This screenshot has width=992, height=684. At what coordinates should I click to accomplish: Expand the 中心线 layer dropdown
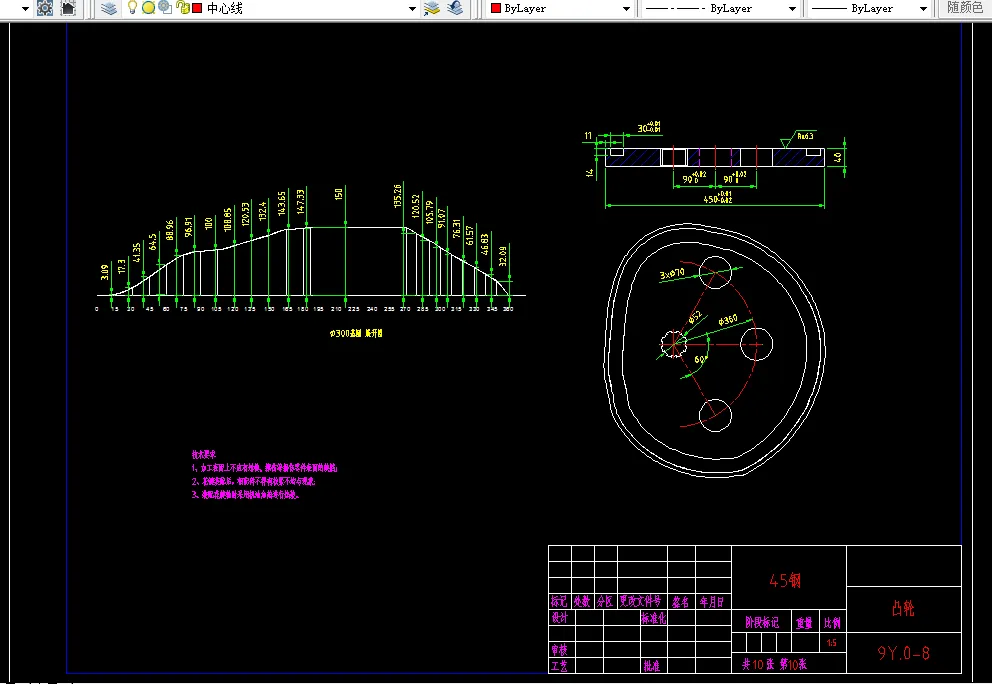412,9
